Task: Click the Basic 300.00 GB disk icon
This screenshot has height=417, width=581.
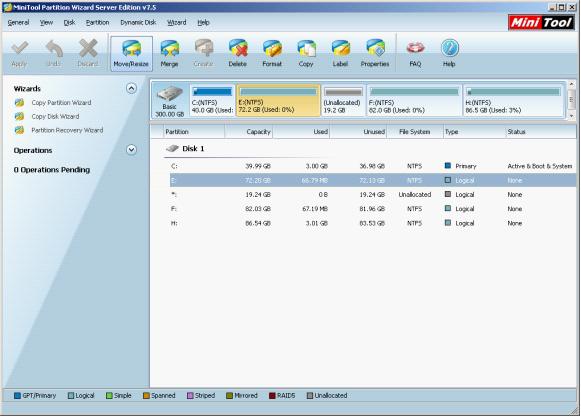Action: click(x=169, y=94)
